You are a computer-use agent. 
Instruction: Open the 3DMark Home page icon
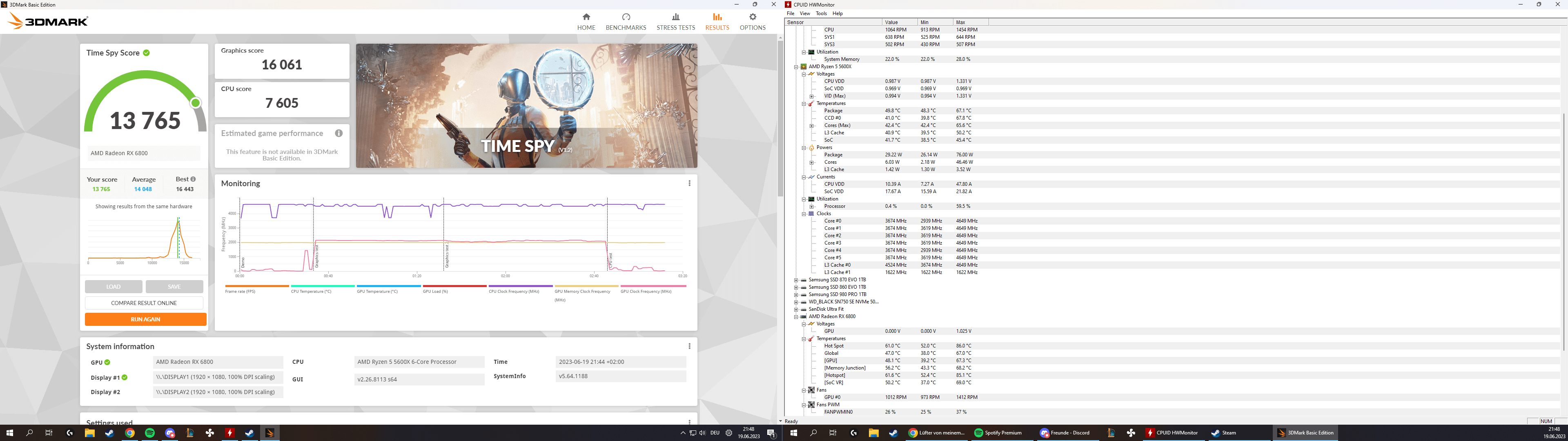coord(586,17)
